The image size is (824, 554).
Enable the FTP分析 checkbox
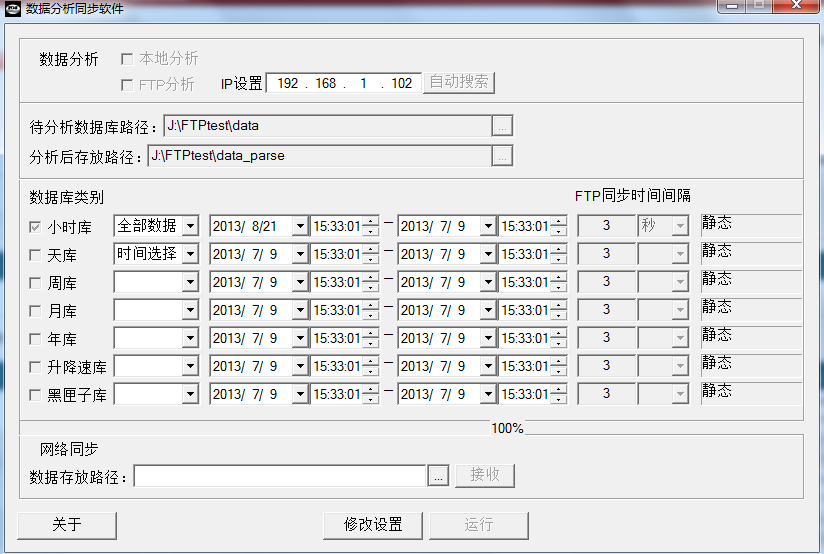[127, 85]
